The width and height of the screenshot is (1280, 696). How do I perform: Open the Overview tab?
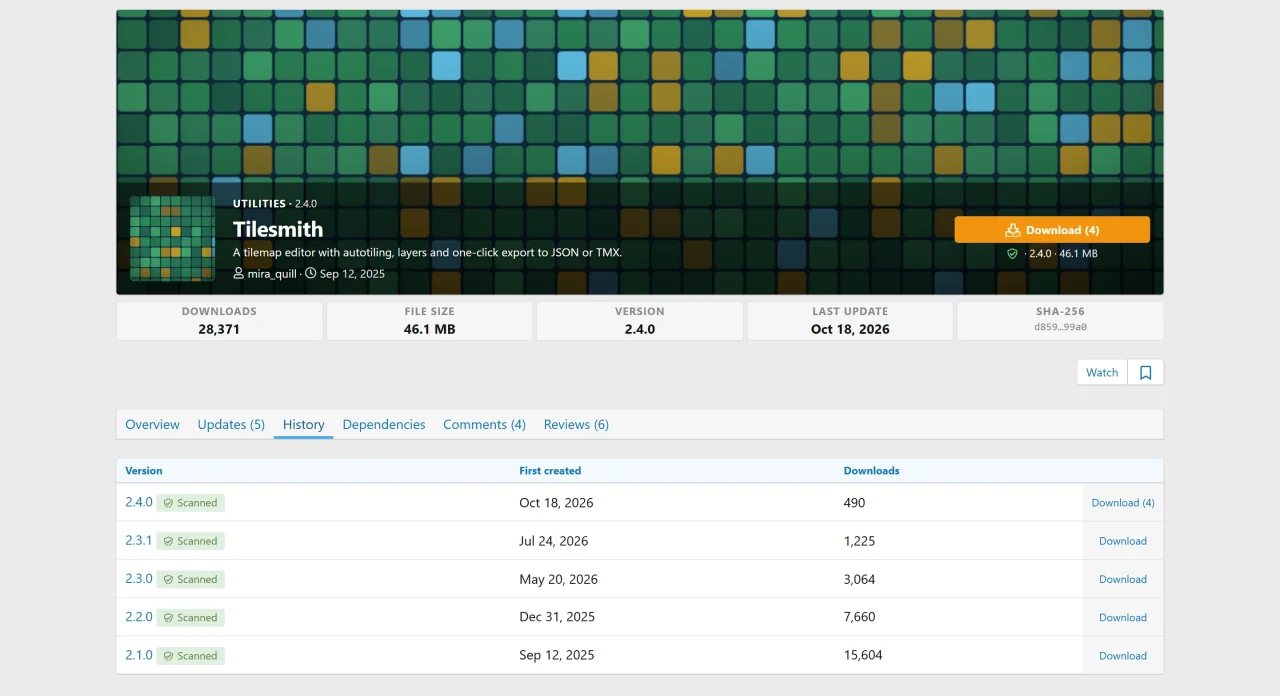click(152, 424)
